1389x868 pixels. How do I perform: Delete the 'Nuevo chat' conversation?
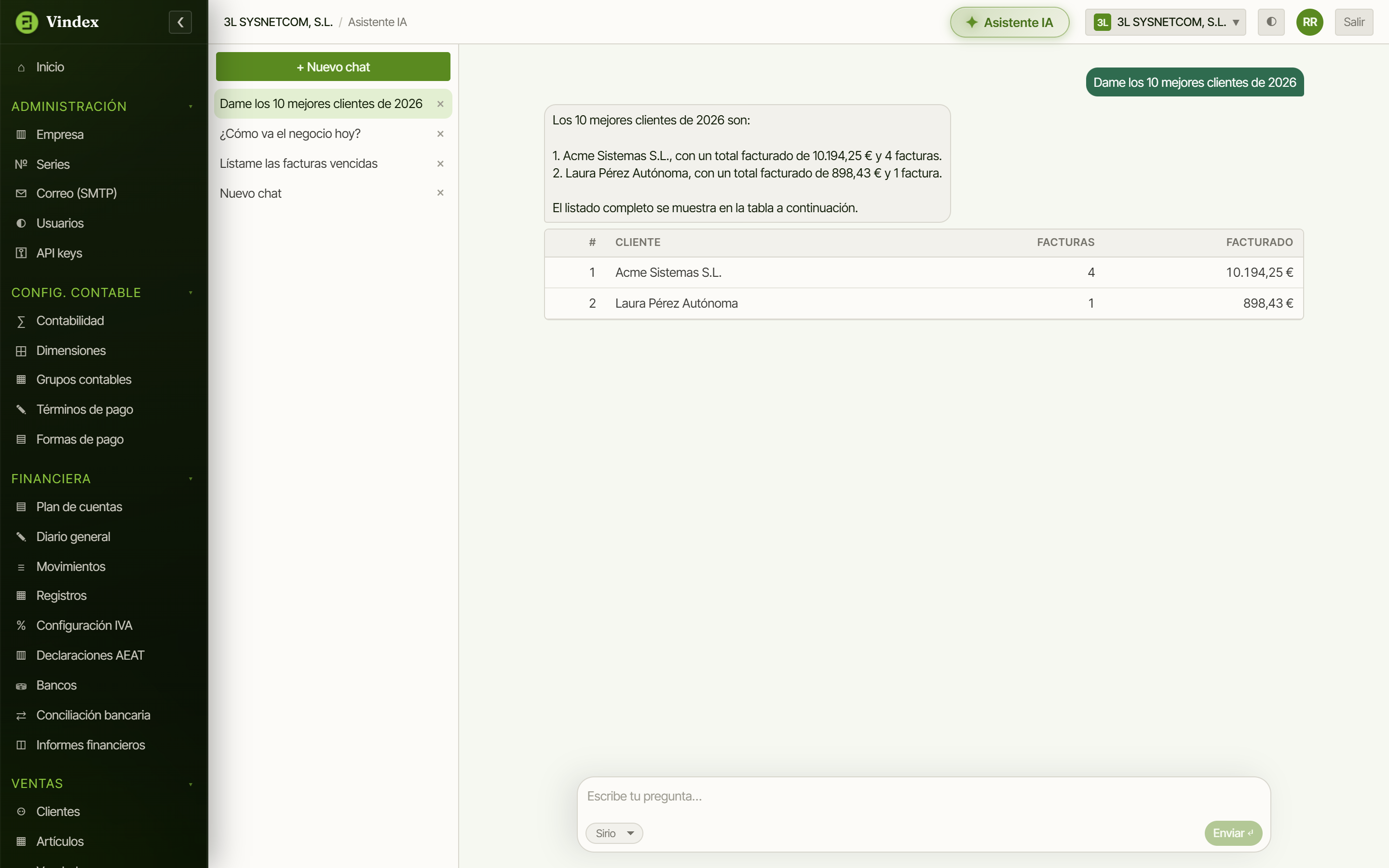[x=440, y=193]
